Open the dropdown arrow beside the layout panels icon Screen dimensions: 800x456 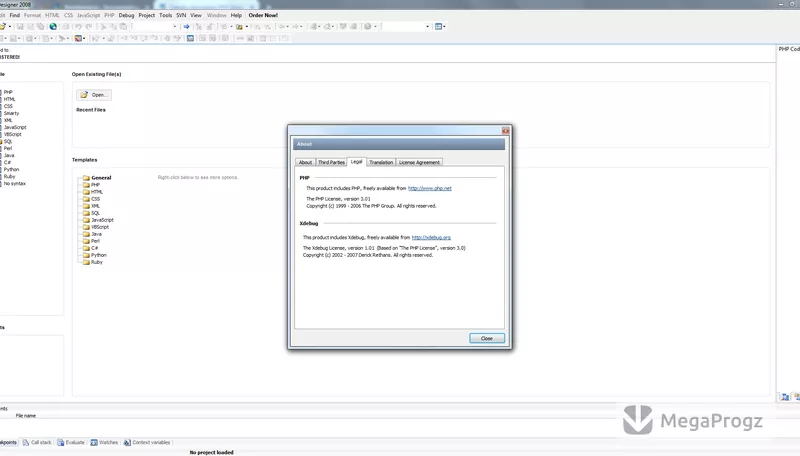tap(444, 27)
